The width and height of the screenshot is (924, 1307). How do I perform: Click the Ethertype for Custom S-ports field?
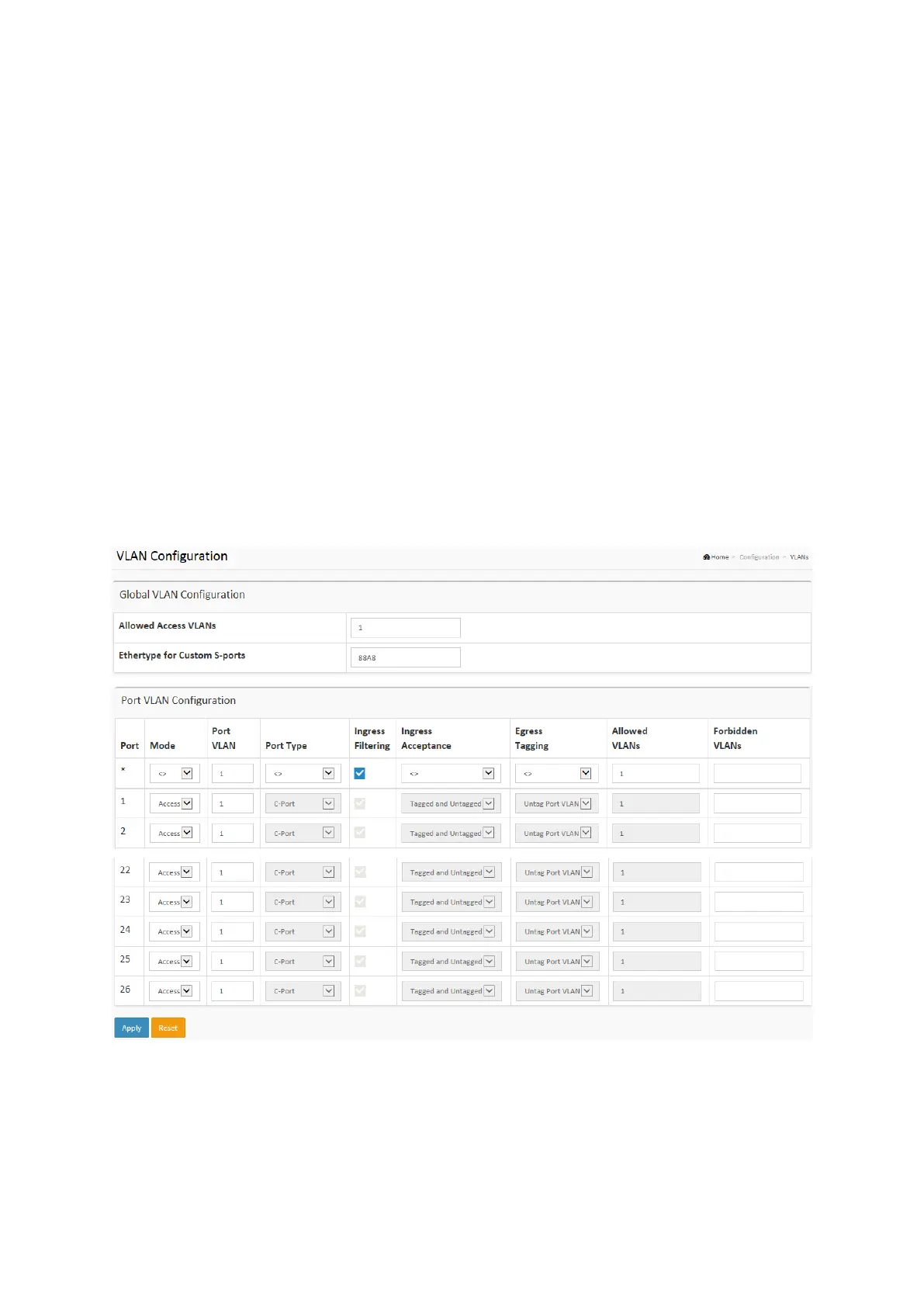405,657
